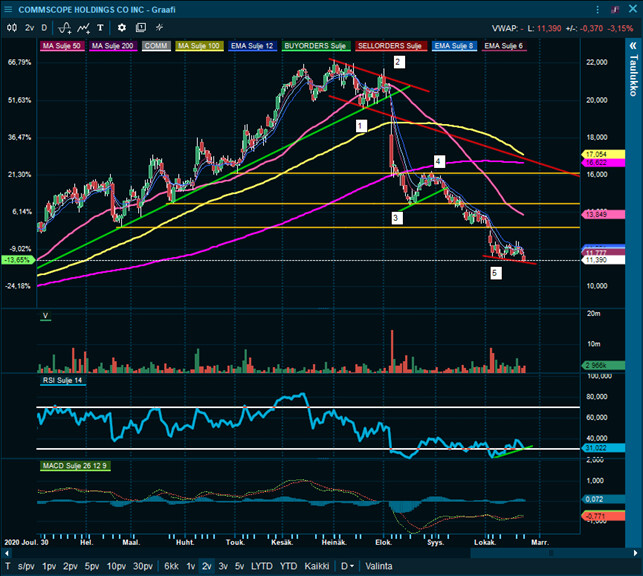Open the D interval dropdown at bottom
The image size is (643, 576).
click(x=347, y=566)
